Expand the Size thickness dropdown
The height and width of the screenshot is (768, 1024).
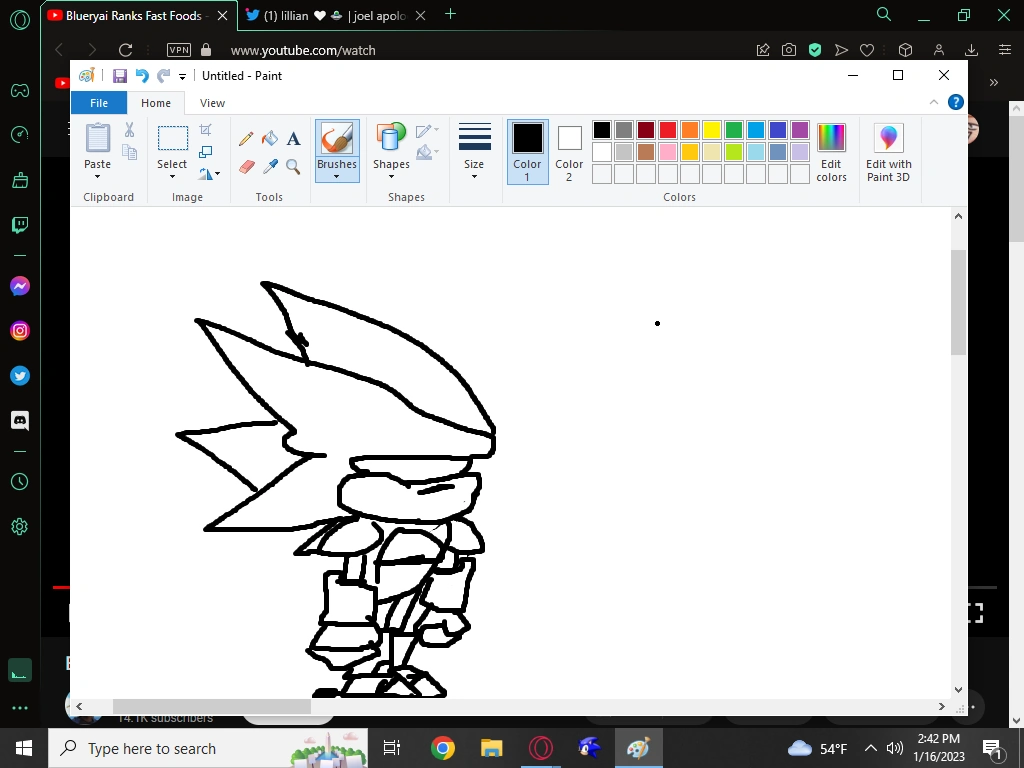pos(474,176)
